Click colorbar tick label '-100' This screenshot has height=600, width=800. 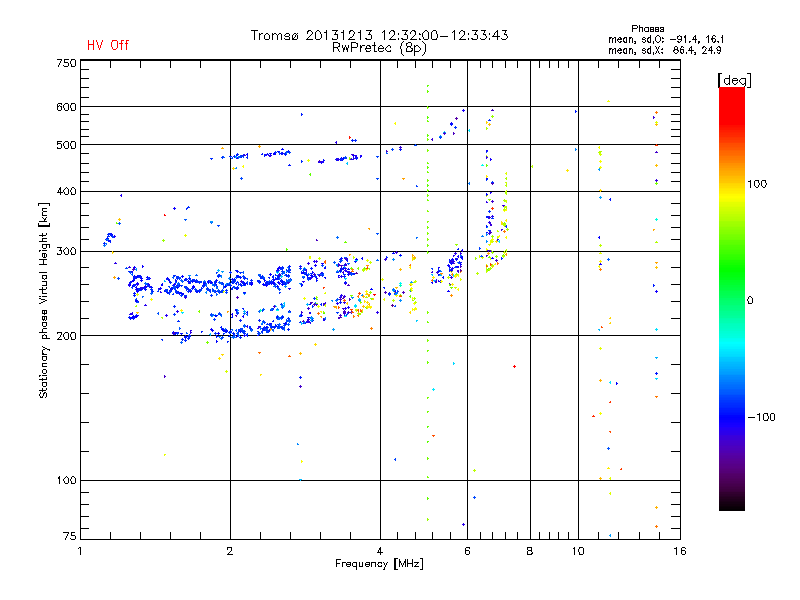point(761,417)
